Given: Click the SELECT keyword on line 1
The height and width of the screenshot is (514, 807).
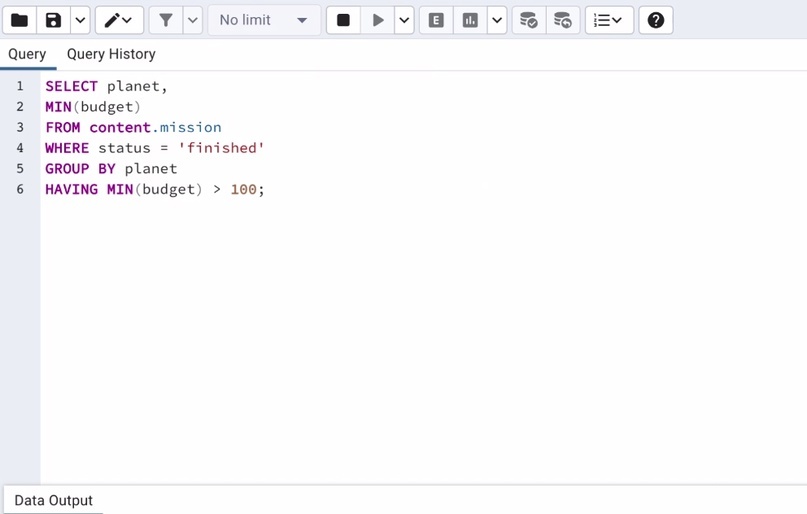Looking at the screenshot, I should tap(71, 86).
